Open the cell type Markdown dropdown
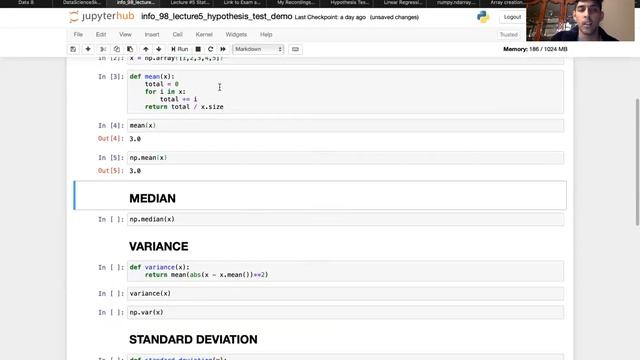The image size is (640, 360). (258, 49)
